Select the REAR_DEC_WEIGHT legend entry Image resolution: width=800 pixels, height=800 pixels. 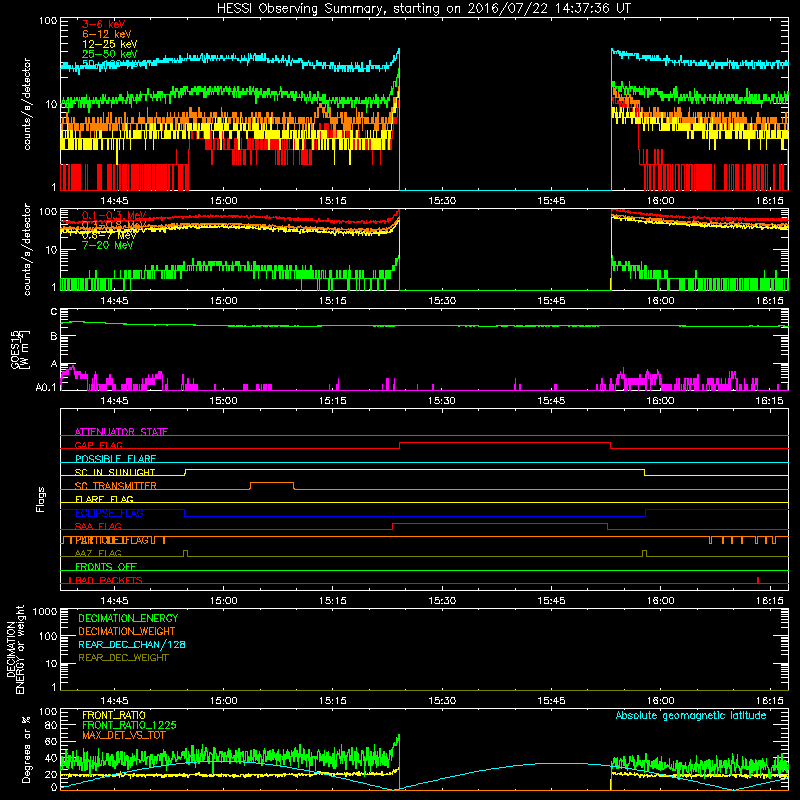click(123, 658)
